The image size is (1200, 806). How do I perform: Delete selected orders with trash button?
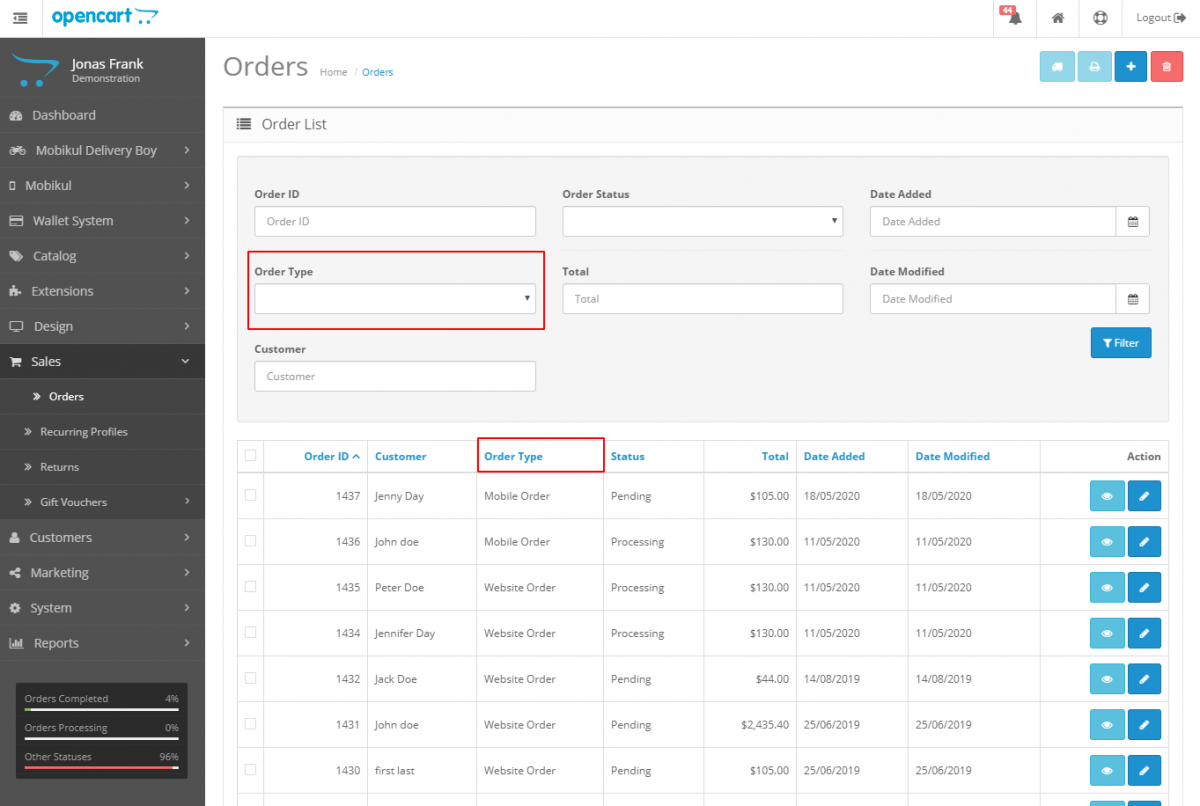pyautogui.click(x=1166, y=66)
